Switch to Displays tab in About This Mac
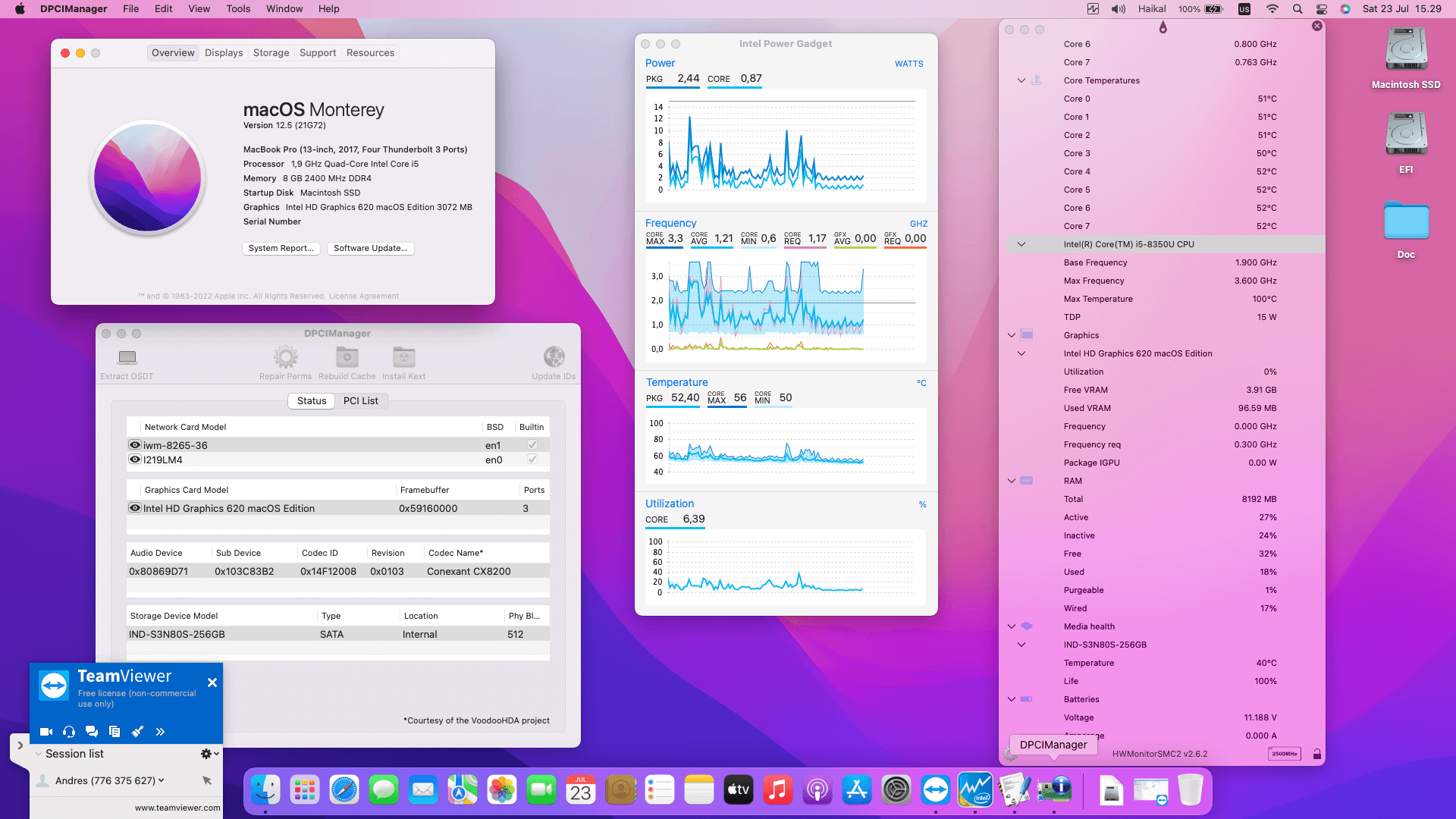The image size is (1456, 819). coord(224,53)
